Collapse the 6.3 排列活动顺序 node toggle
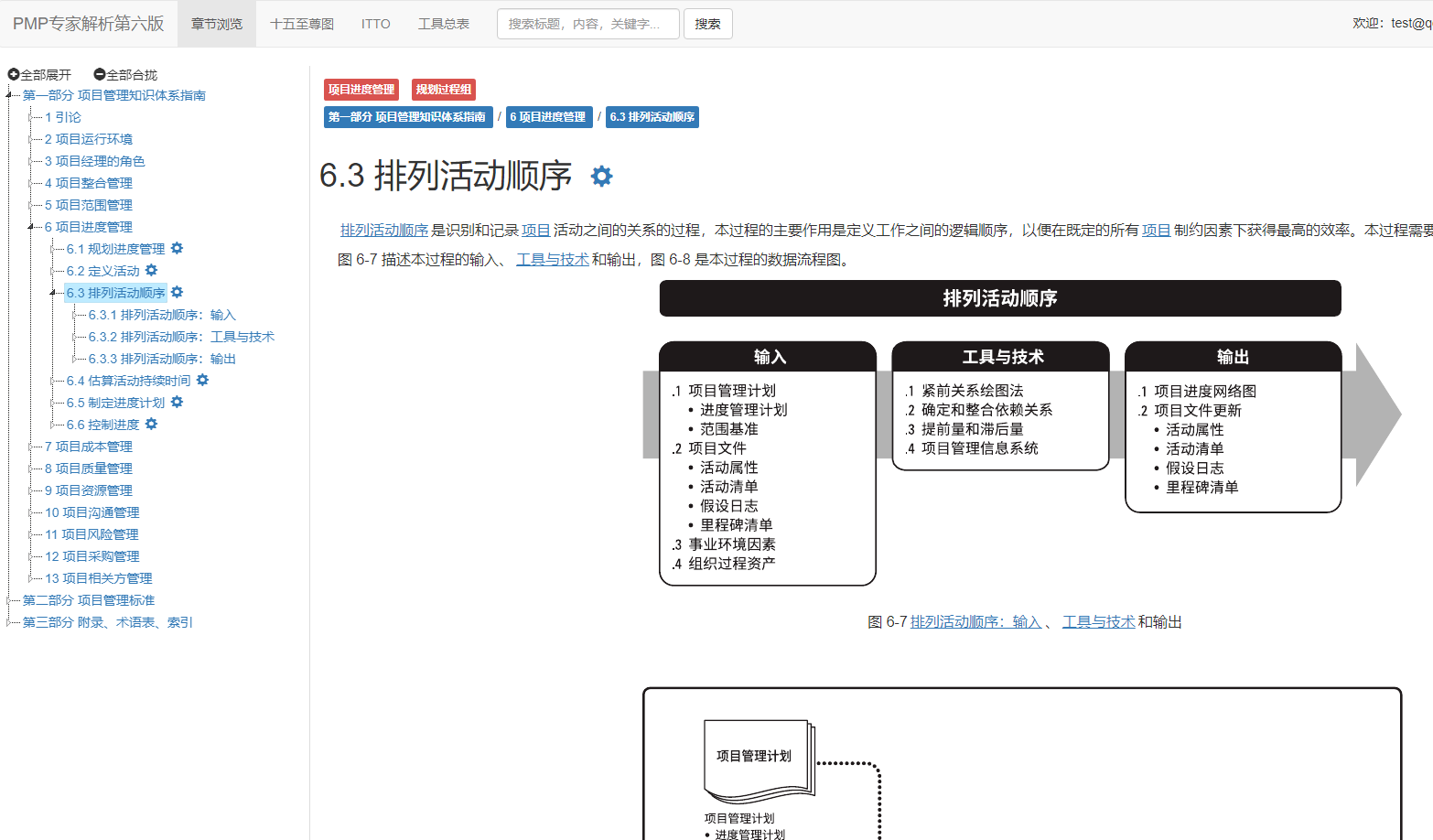 click(x=53, y=293)
